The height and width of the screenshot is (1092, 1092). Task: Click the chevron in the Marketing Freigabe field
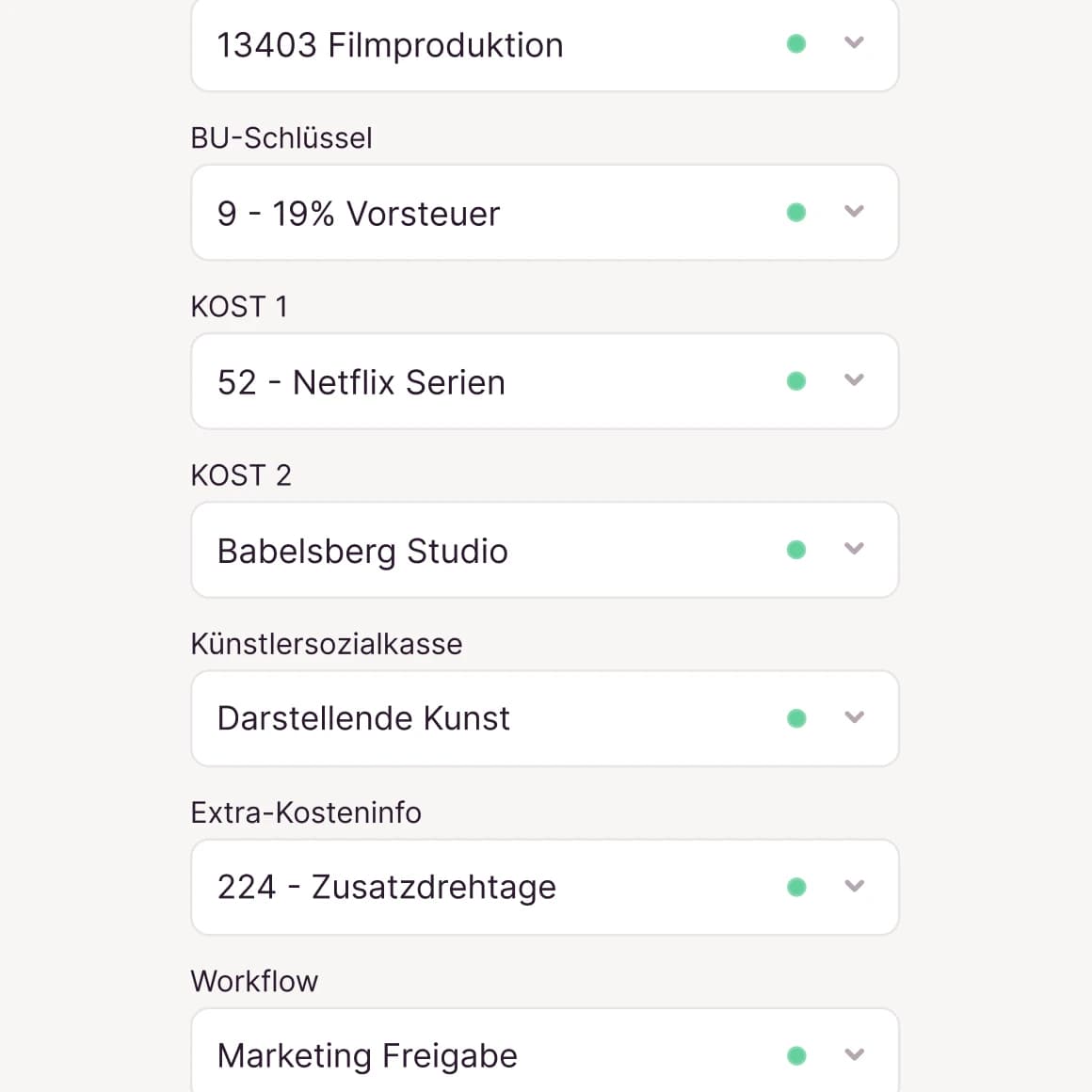tap(855, 1054)
